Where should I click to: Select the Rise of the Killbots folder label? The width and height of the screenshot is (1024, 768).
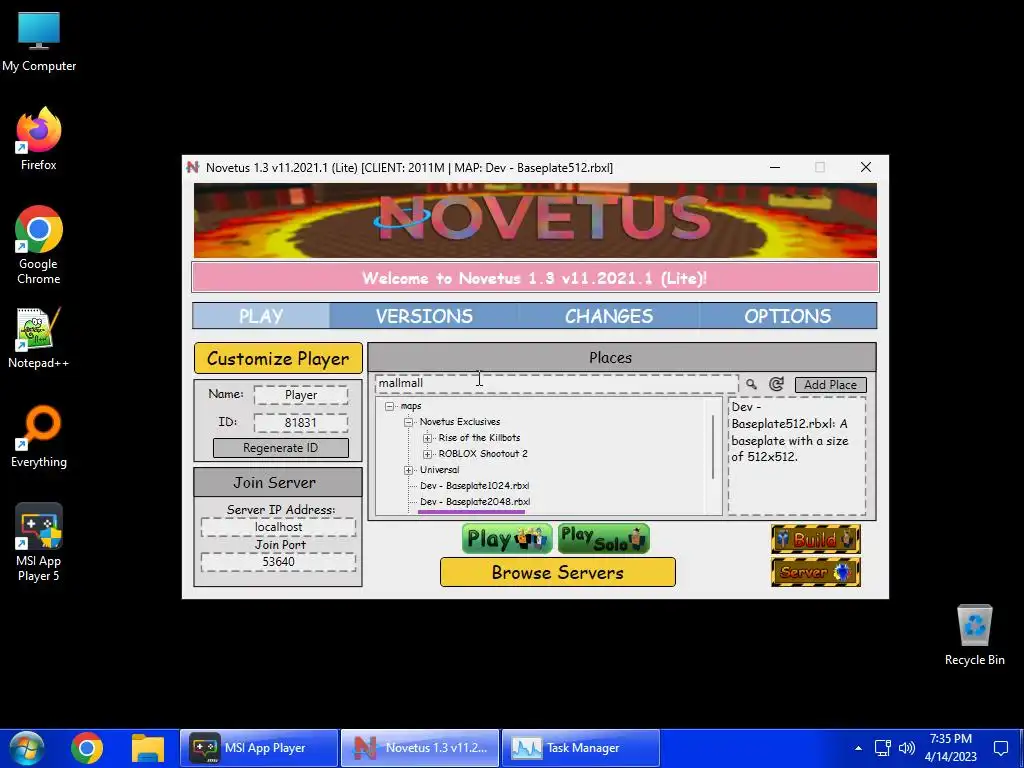click(479, 438)
